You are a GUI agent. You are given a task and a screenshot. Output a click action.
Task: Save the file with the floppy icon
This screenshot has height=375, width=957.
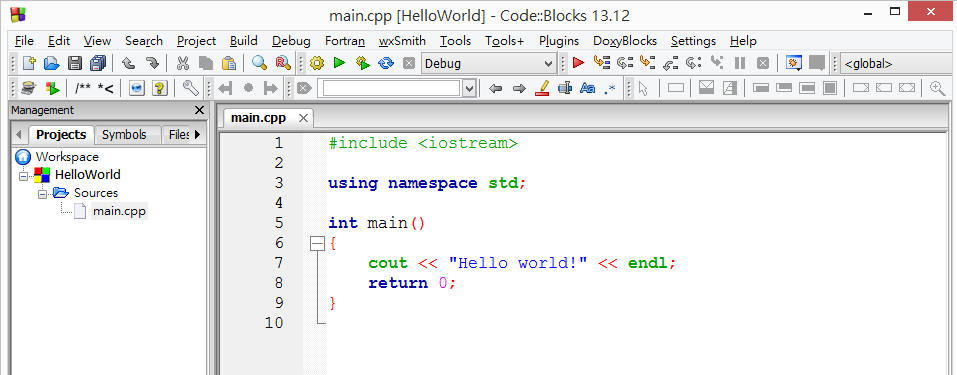pyautogui.click(x=74, y=63)
